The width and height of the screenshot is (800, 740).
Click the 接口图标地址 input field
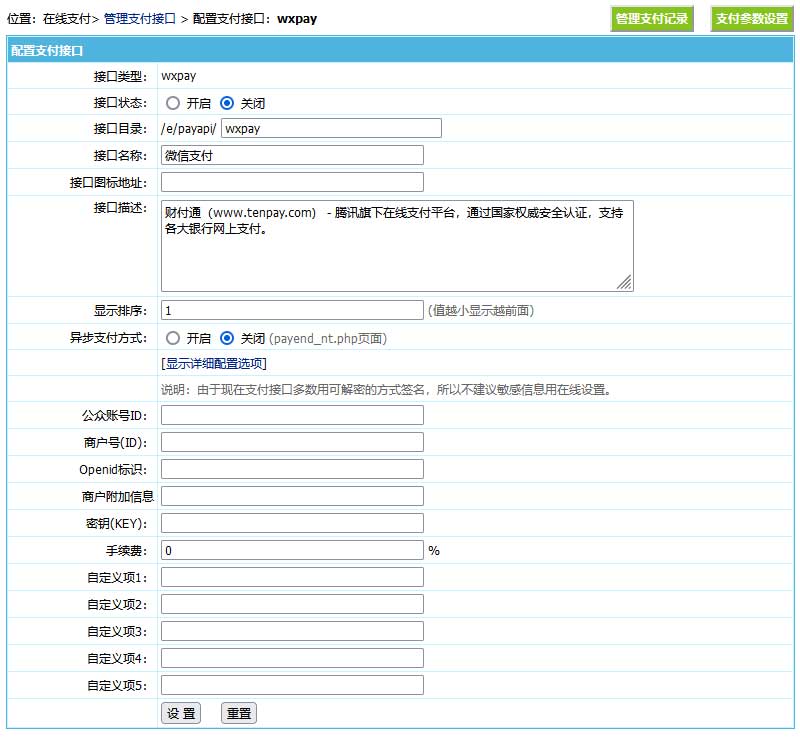[x=292, y=182]
